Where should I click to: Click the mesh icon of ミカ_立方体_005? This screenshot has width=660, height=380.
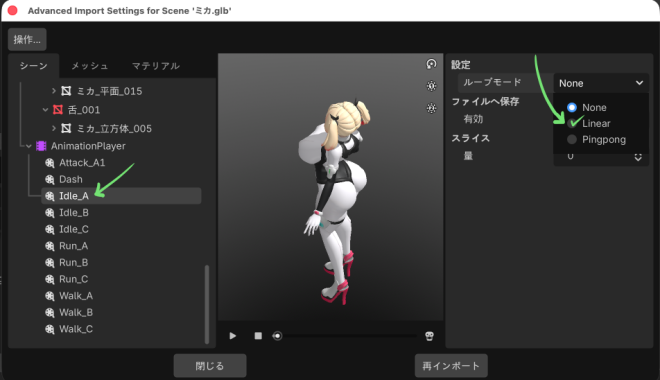pyautogui.click(x=66, y=128)
